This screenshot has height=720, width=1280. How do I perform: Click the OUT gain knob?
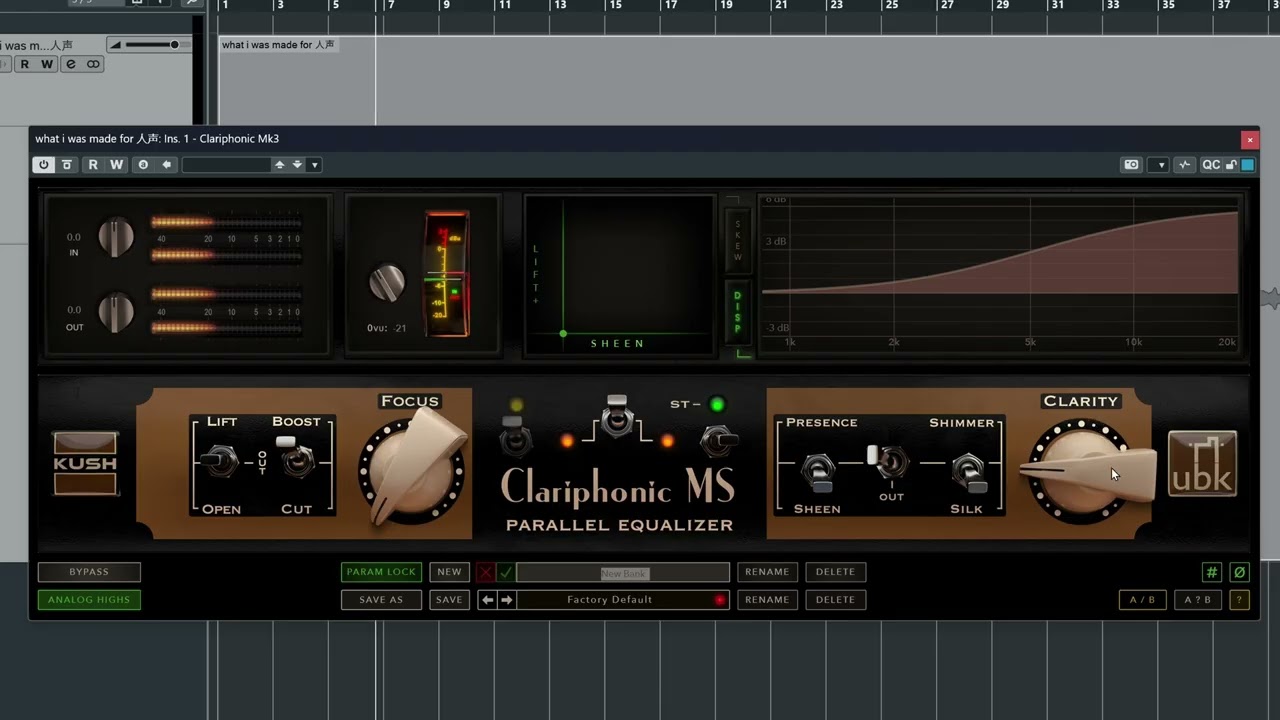click(x=116, y=312)
